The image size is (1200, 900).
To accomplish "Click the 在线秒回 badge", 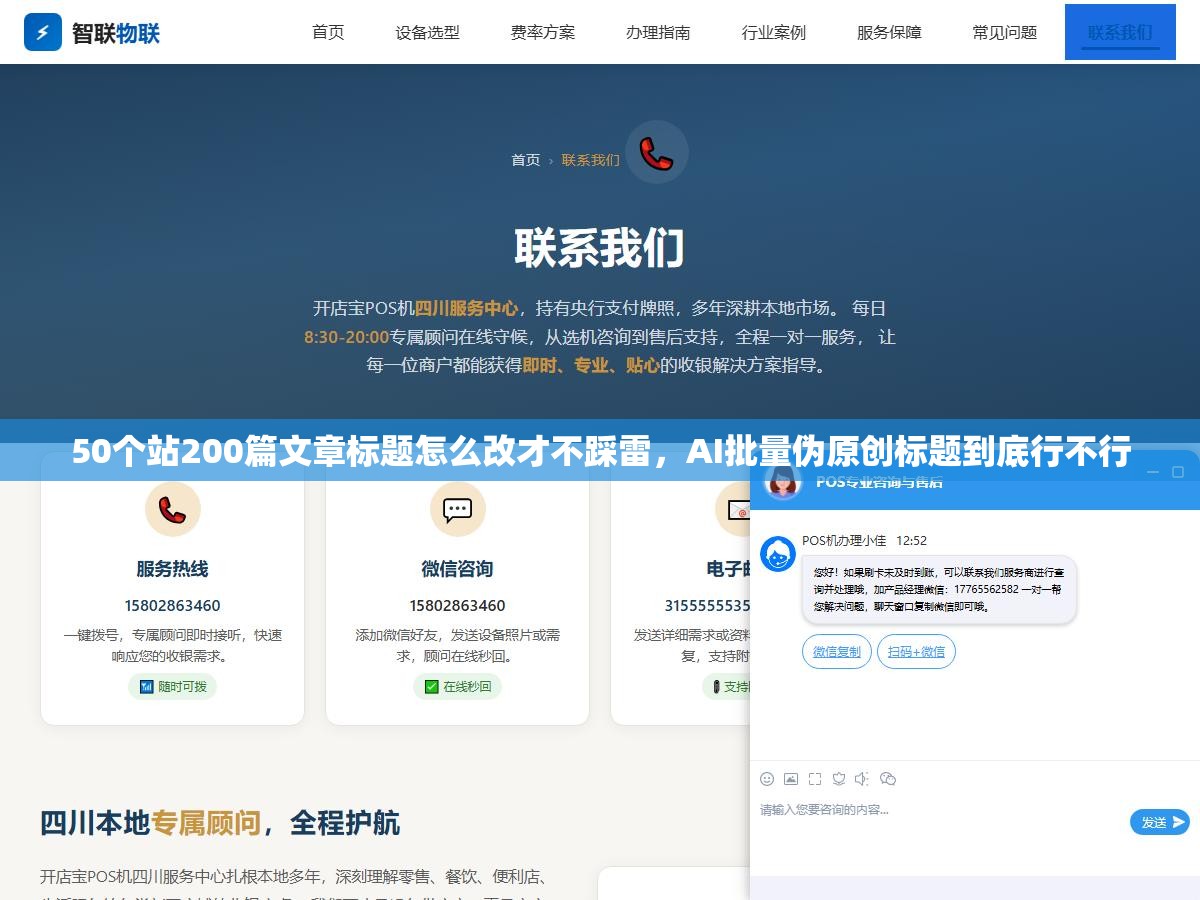I will 457,686.
